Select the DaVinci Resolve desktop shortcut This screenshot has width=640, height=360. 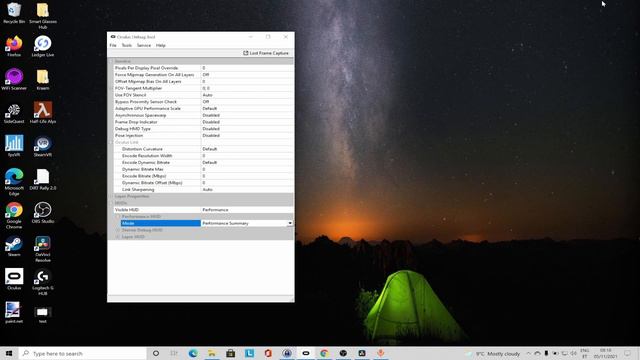pyautogui.click(x=43, y=249)
